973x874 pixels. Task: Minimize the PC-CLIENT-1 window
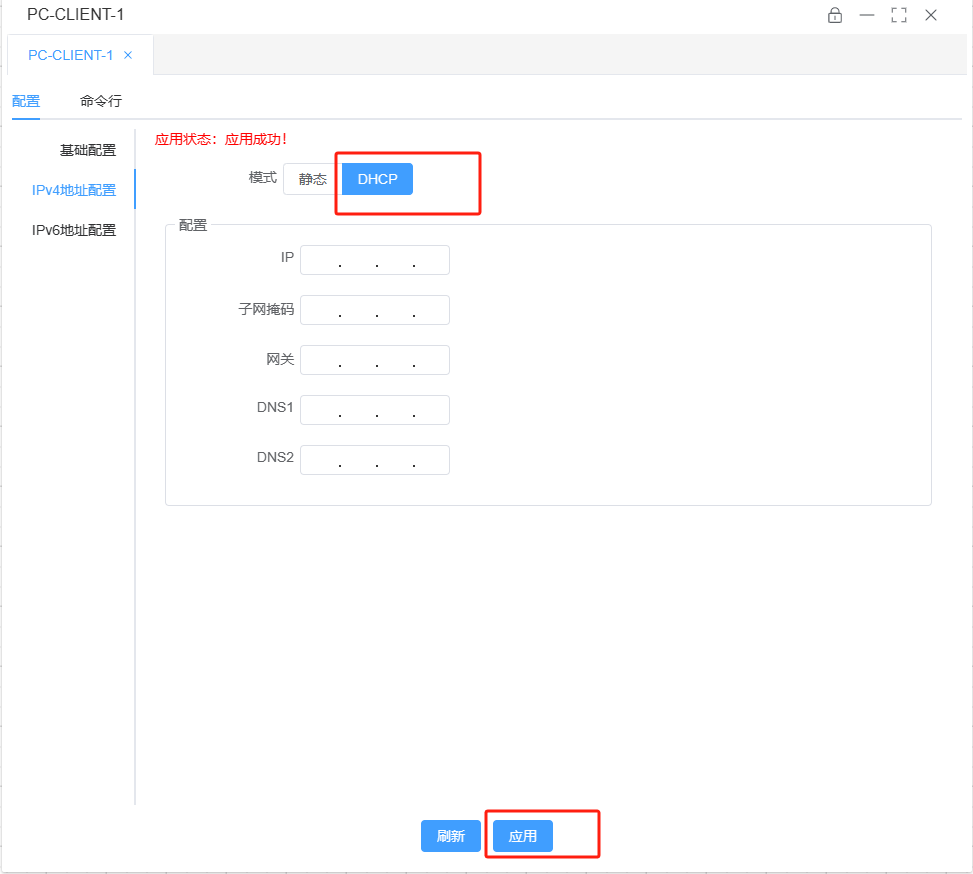point(867,15)
